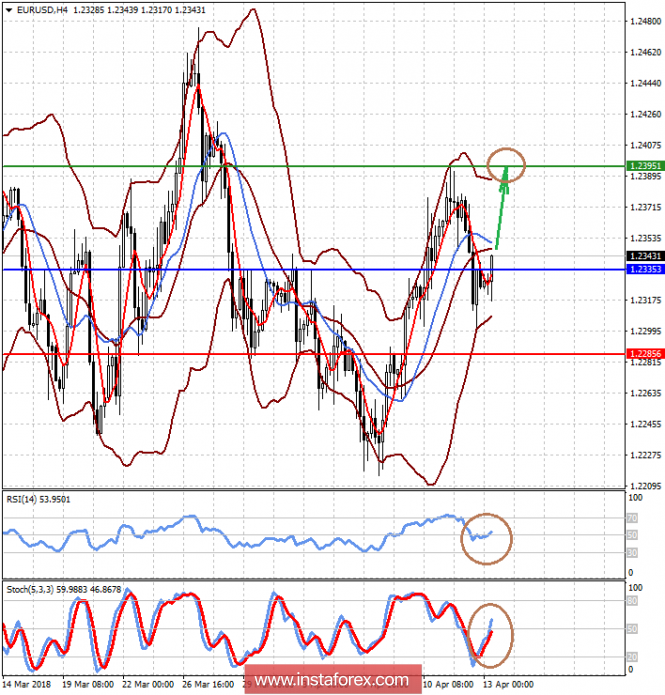
Task: Select the green upward arrow on the chart
Action: point(502,208)
